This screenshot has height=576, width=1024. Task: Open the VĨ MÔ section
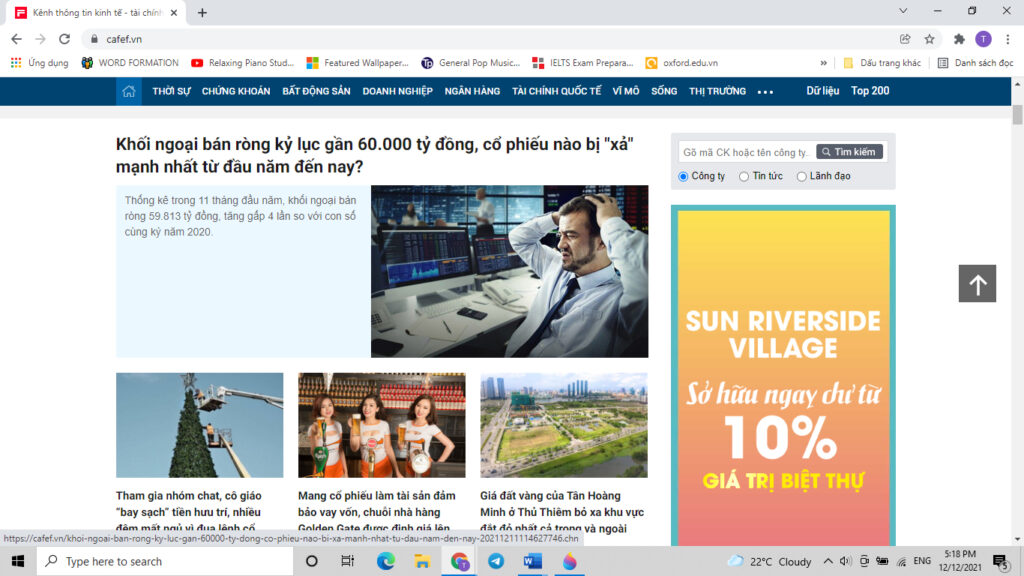coord(626,91)
